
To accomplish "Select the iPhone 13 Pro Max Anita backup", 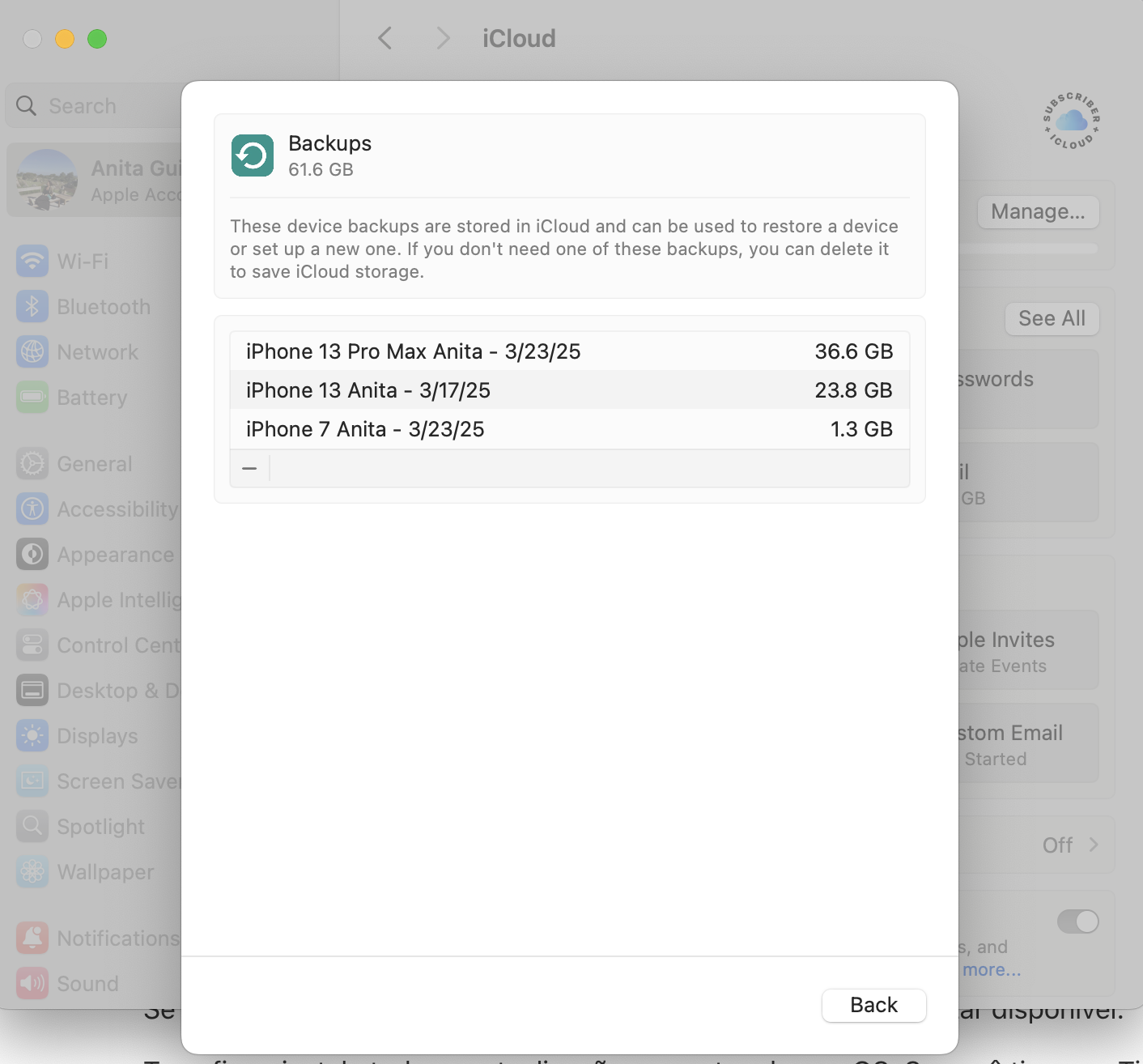I will coord(570,351).
